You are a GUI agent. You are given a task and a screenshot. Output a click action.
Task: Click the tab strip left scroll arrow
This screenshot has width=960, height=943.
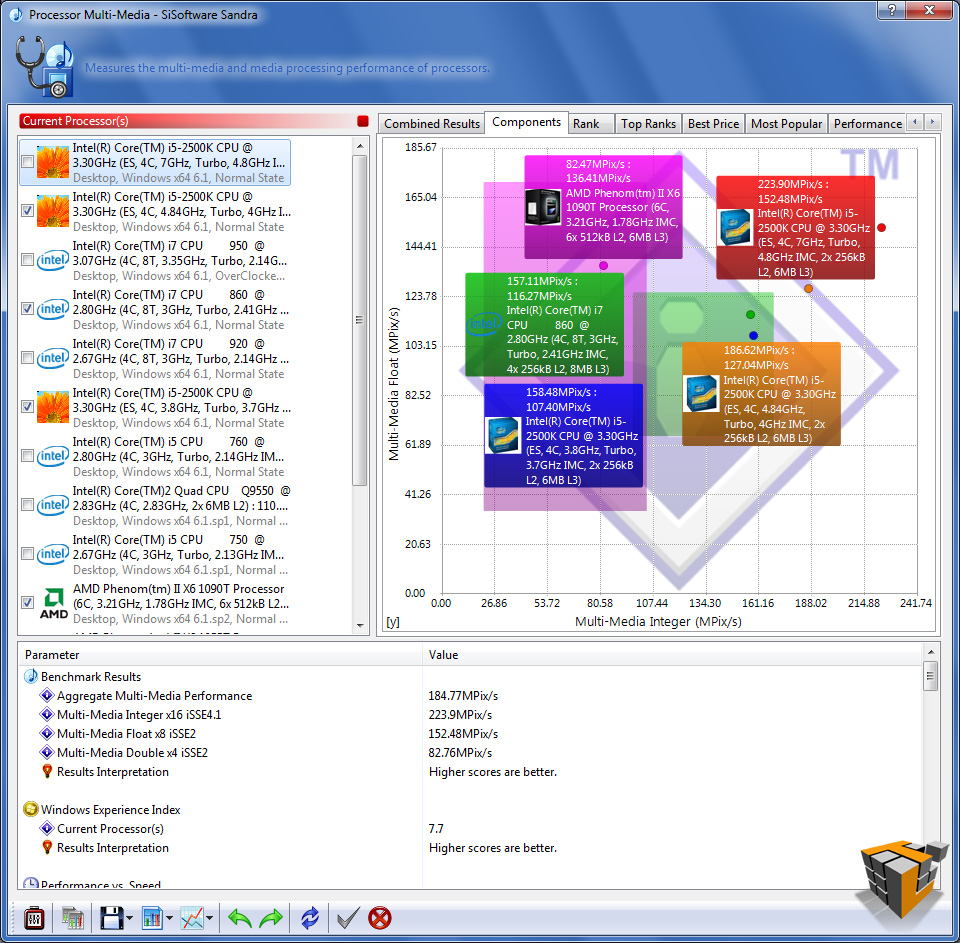point(914,122)
